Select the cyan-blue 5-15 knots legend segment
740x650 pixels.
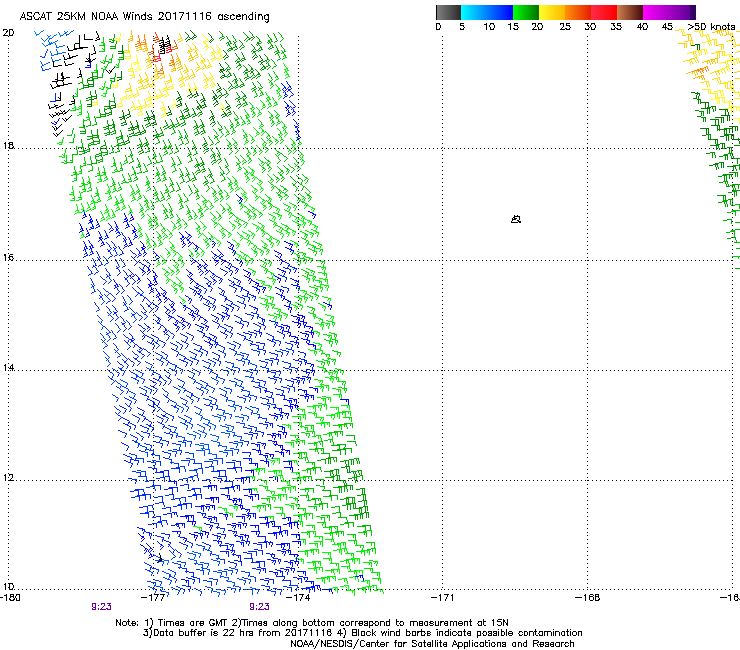(487, 12)
